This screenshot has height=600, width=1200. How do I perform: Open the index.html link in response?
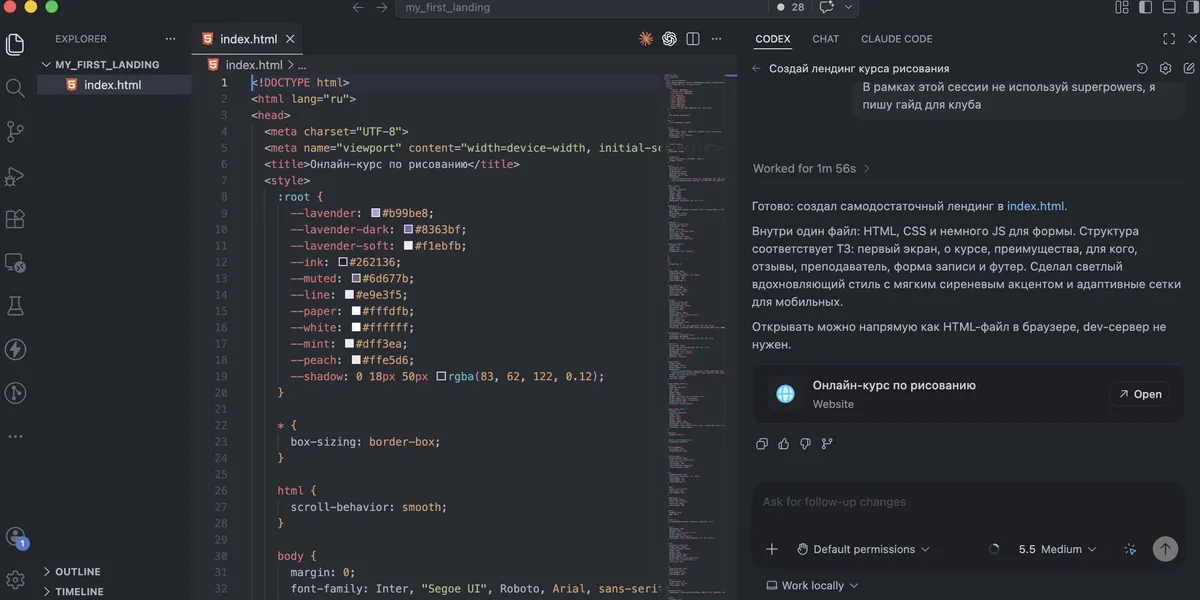coord(1036,206)
